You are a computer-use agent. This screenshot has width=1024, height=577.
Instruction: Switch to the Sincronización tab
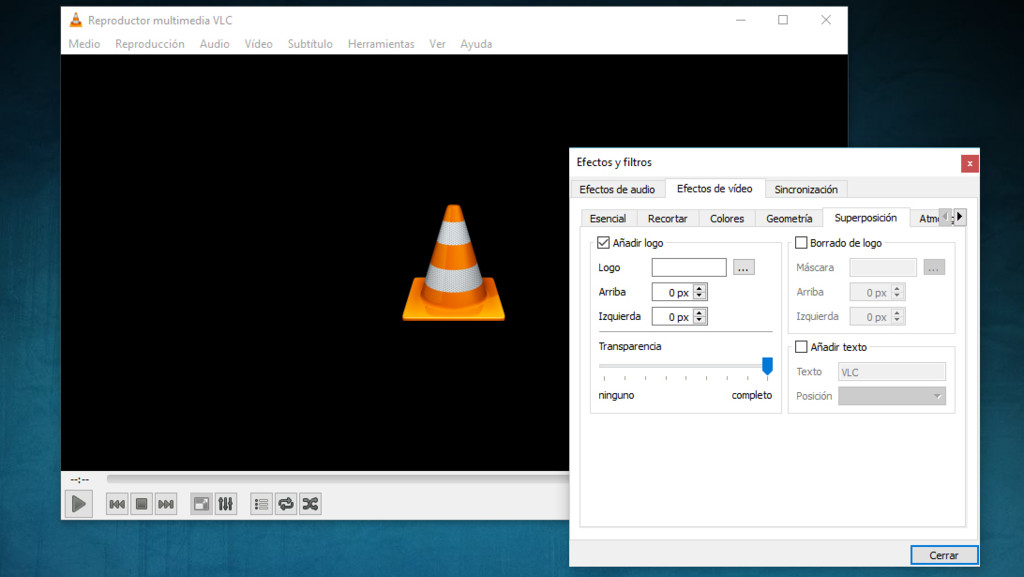click(806, 188)
